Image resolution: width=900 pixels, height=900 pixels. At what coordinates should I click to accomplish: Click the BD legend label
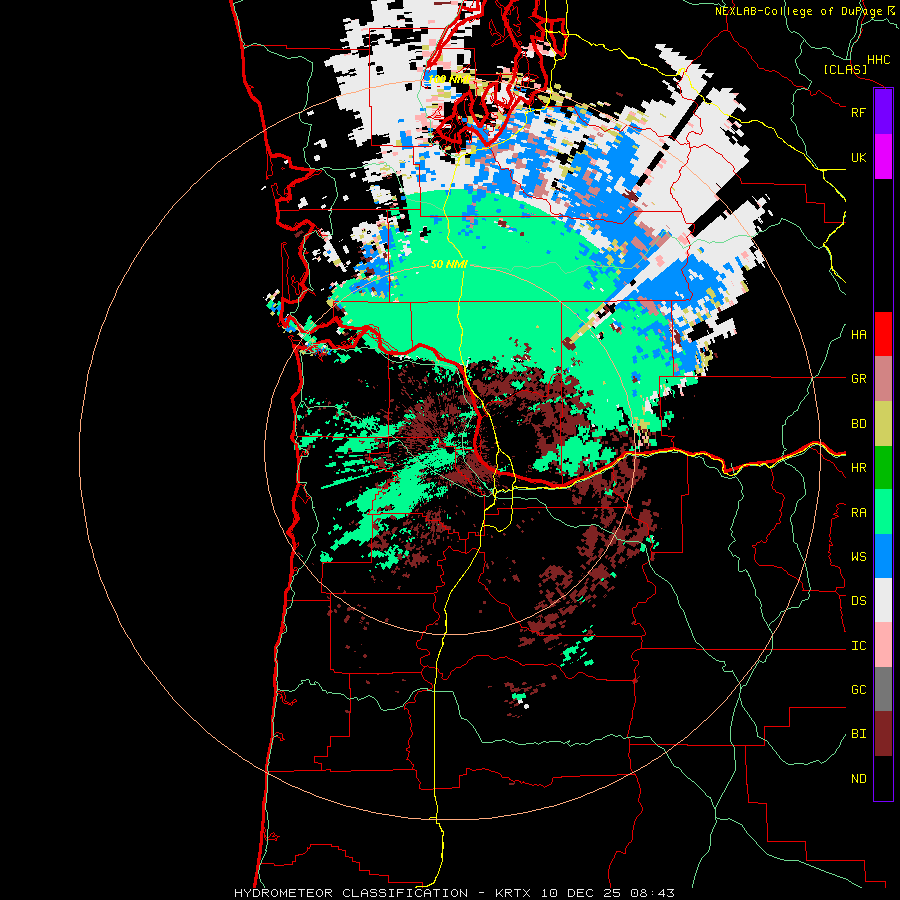(x=859, y=424)
